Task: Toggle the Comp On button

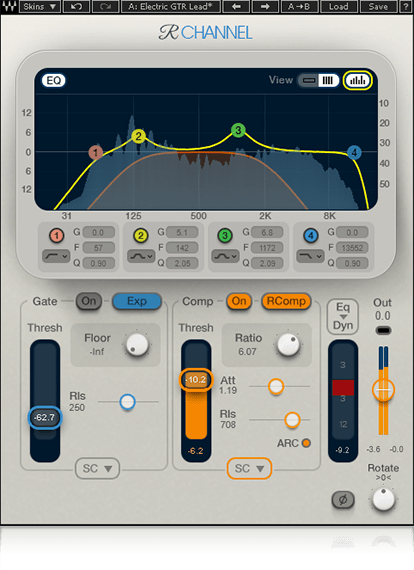Action: [239, 301]
